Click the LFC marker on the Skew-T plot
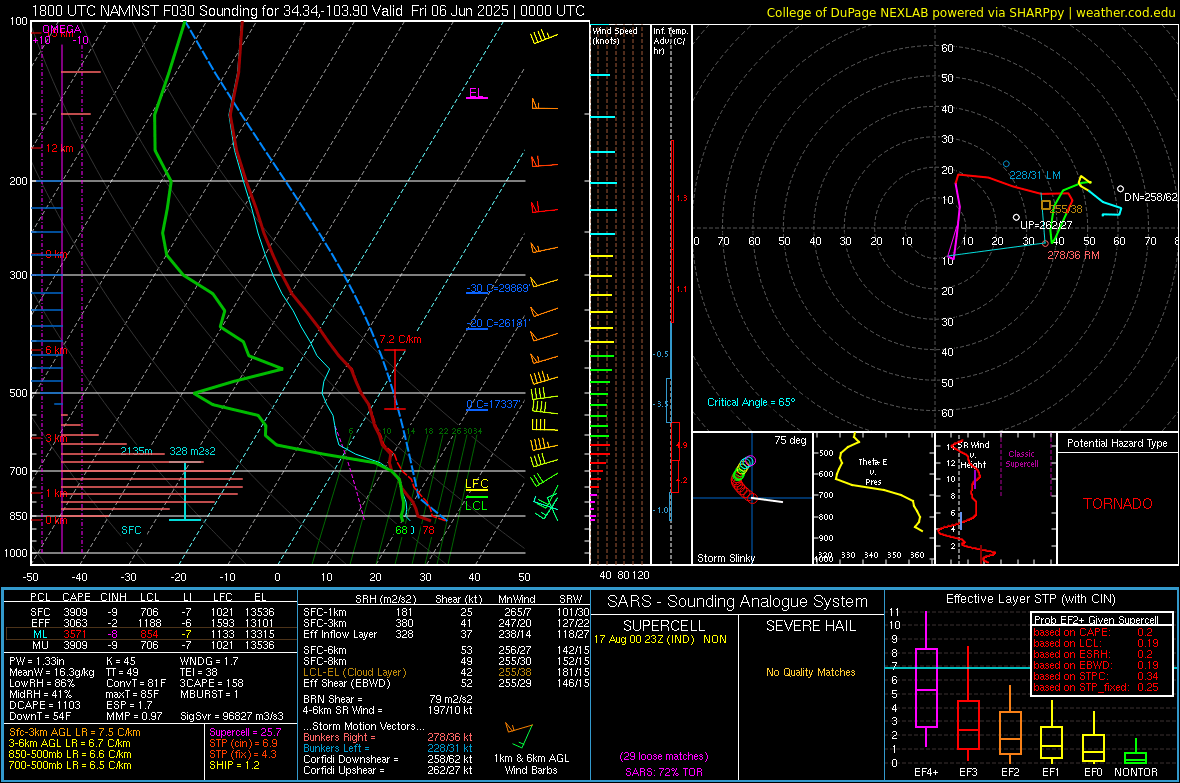This screenshot has height=783, width=1180. tap(476, 484)
